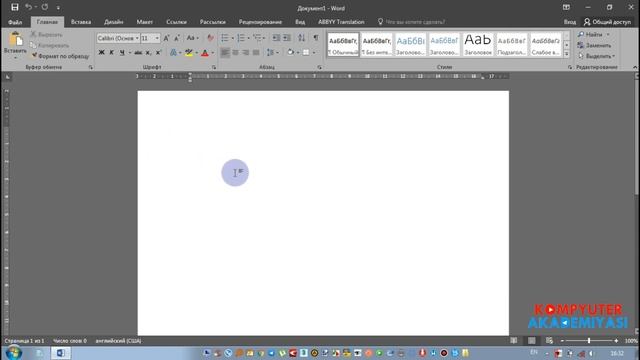This screenshot has width=640, height=360.
Task: Select Align Left paragraph alignment
Action: coord(225,52)
